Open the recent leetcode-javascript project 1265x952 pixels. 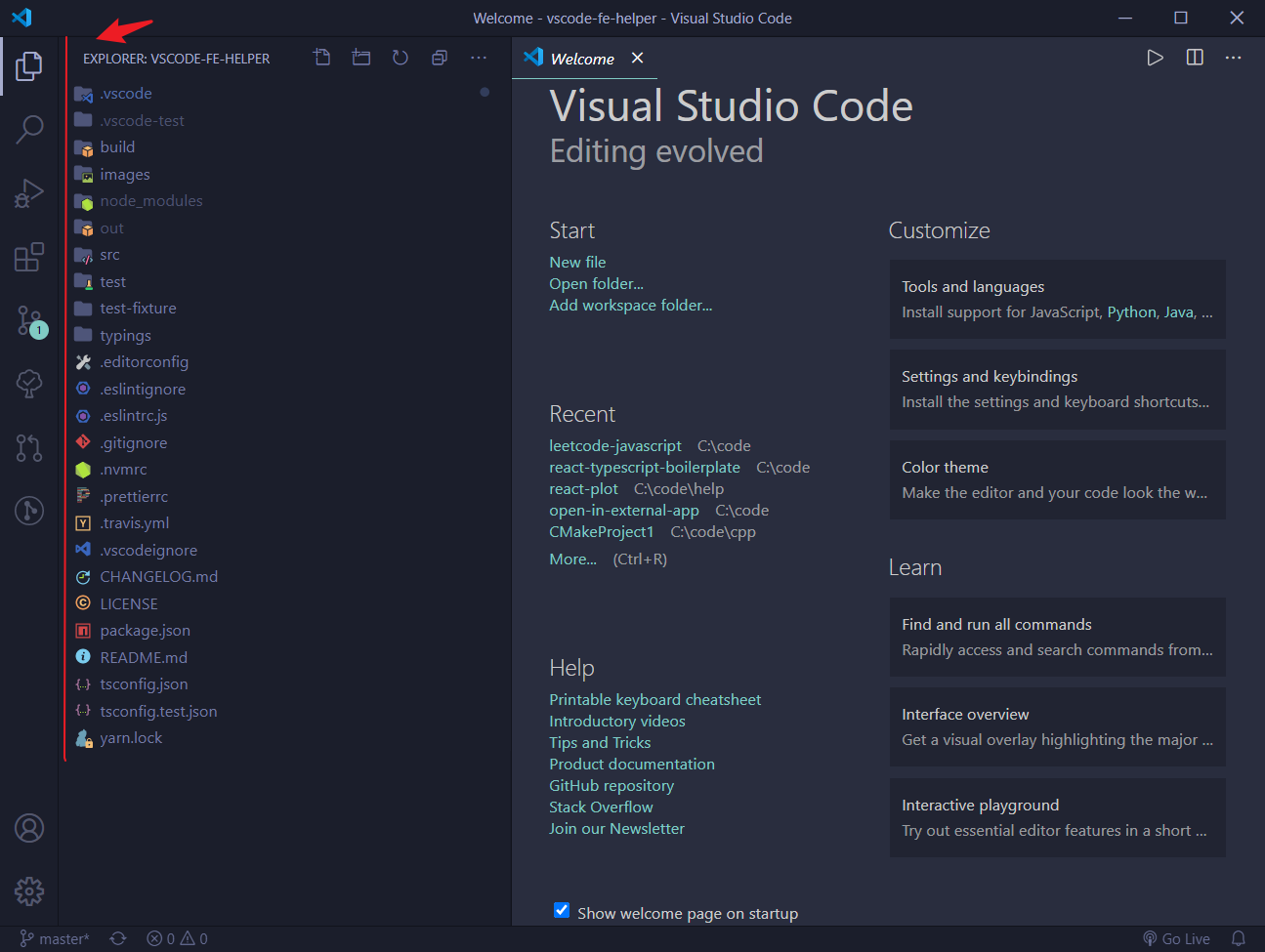tap(615, 445)
